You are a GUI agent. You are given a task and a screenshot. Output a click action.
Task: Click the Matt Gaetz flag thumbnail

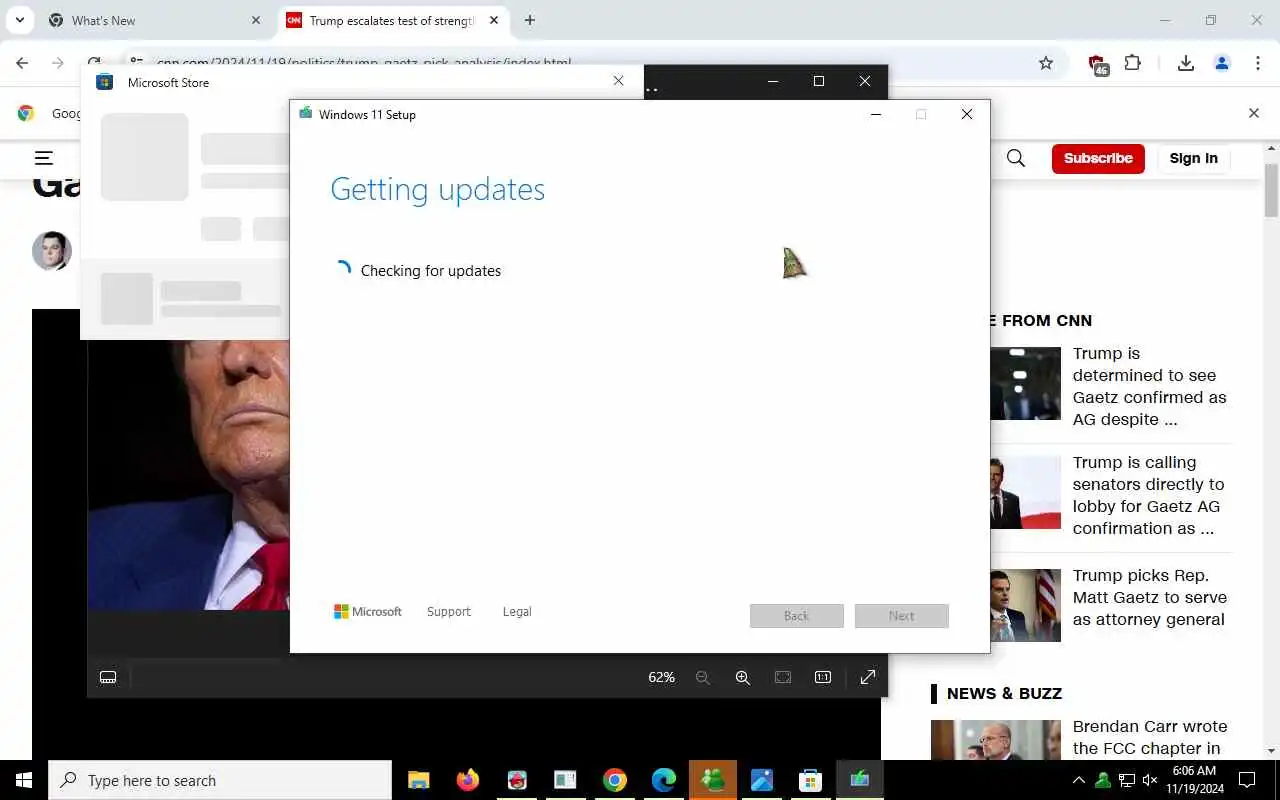pyautogui.click(x=1025, y=605)
